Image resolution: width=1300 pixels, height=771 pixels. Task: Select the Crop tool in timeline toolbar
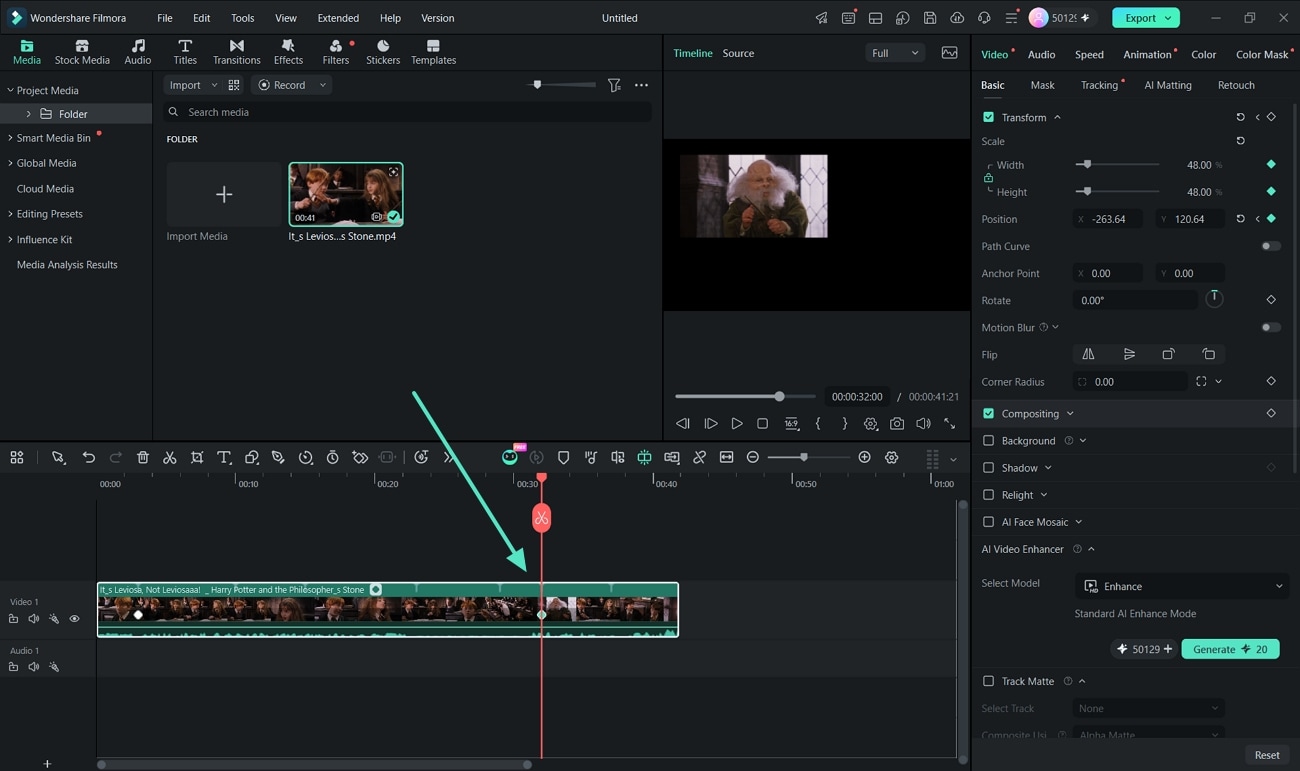[x=197, y=457]
